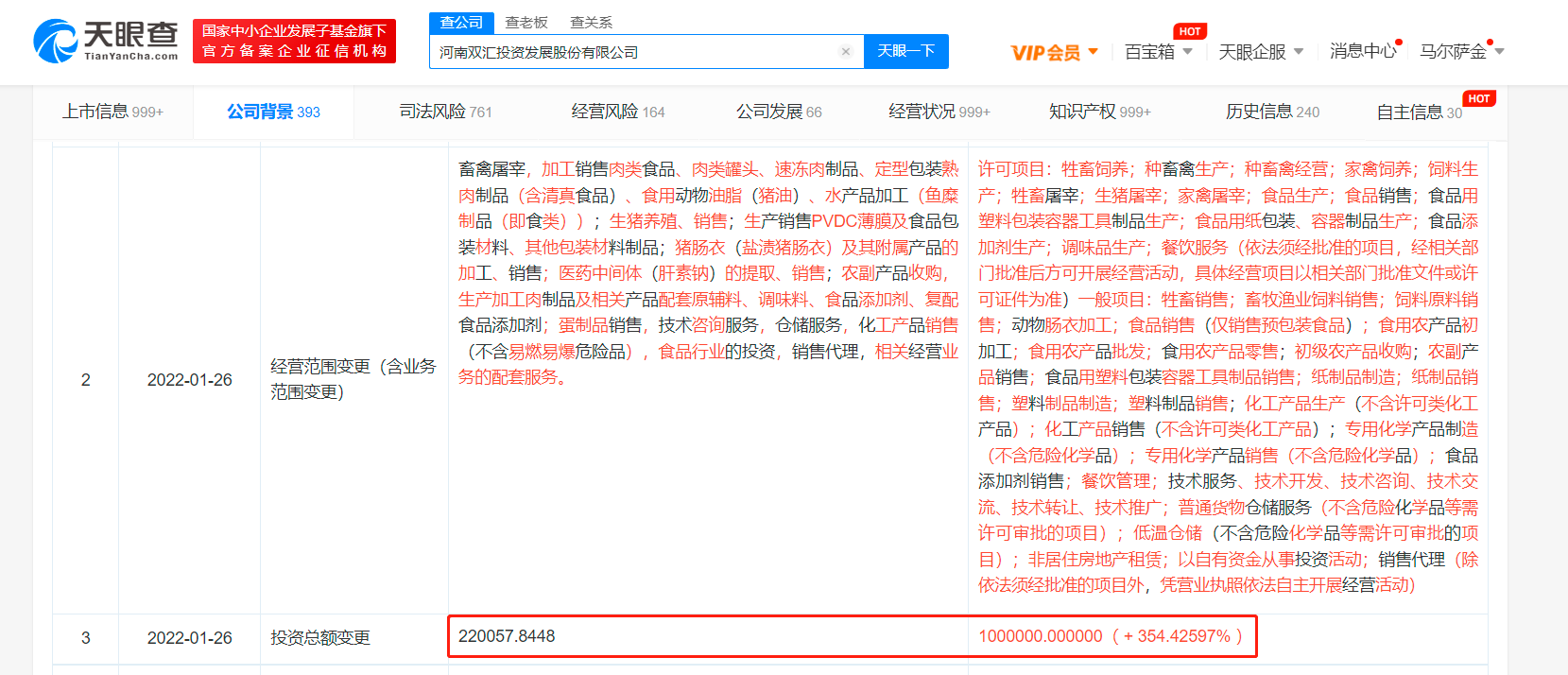This screenshot has width=1568, height=675.
Task: Switch to the 查关系 search tab
Action: tap(592, 22)
